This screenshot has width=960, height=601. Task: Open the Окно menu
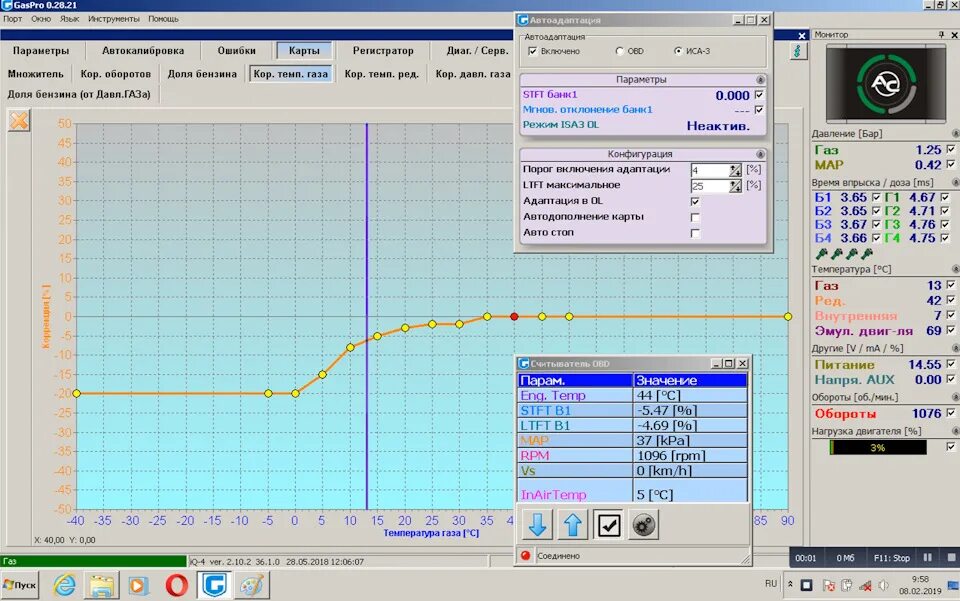tap(41, 19)
